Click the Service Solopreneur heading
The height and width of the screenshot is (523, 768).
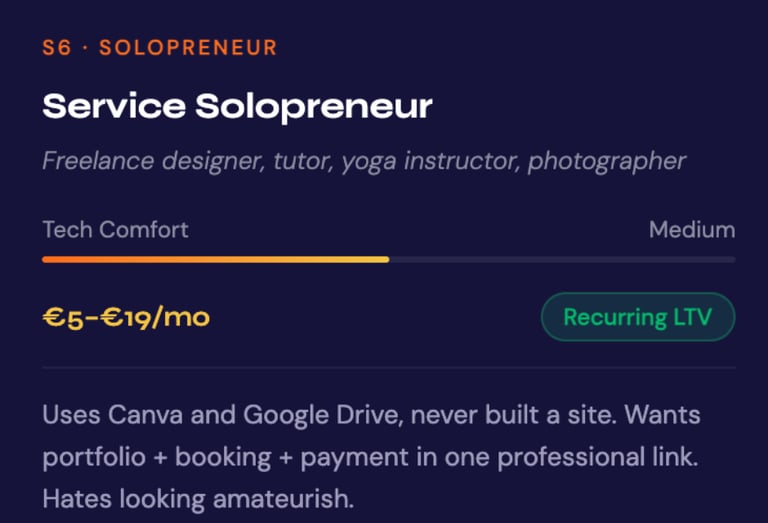pos(238,106)
